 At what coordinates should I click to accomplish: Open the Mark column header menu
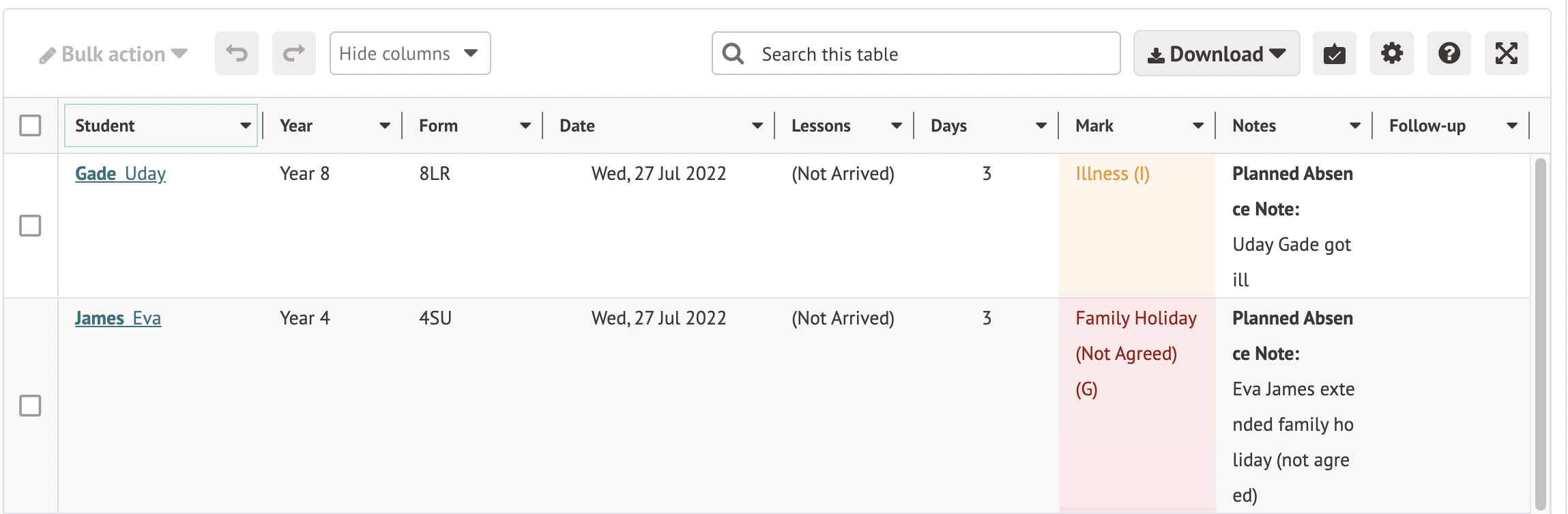[1197, 125]
